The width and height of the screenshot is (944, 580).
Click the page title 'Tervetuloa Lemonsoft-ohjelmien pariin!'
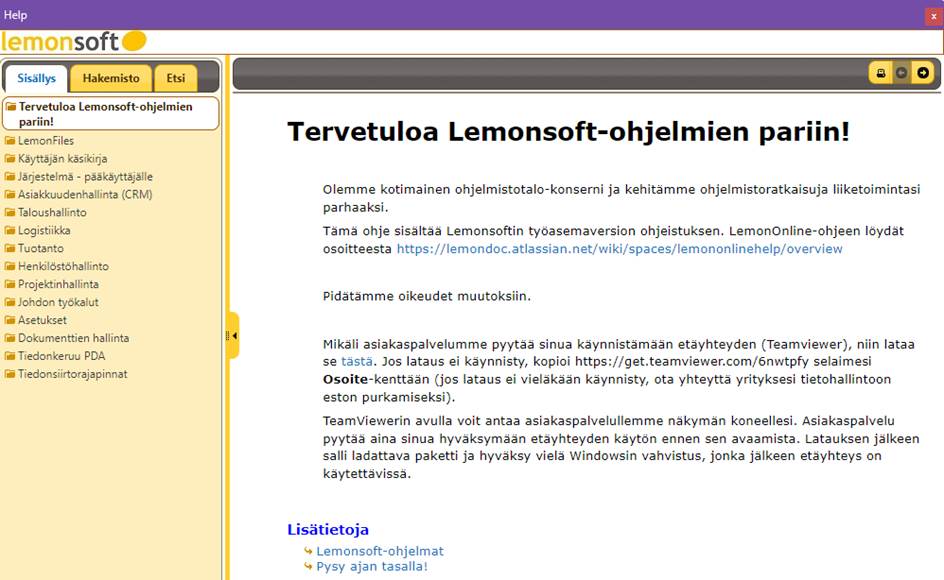[568, 131]
